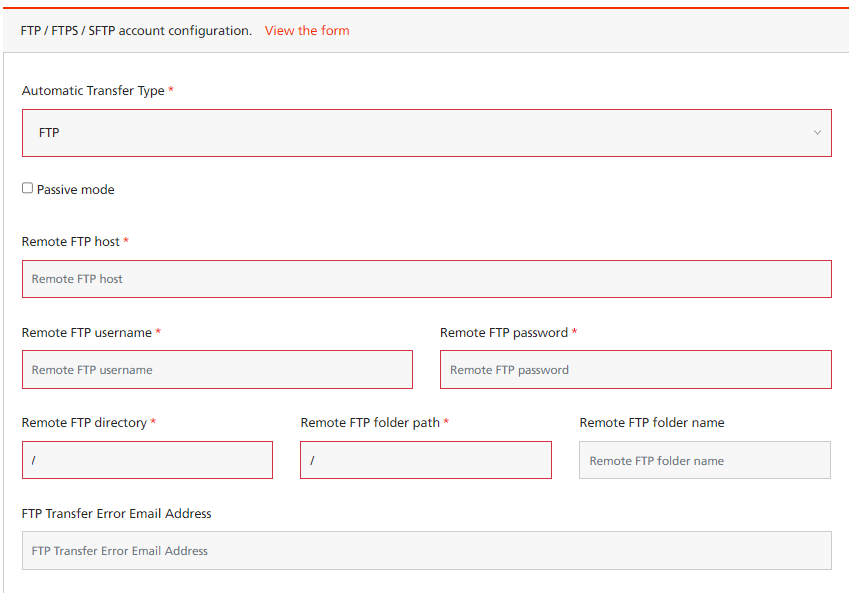This screenshot has height=593, width=849.
Task: Click the Remote FTP password label
Action: point(504,333)
